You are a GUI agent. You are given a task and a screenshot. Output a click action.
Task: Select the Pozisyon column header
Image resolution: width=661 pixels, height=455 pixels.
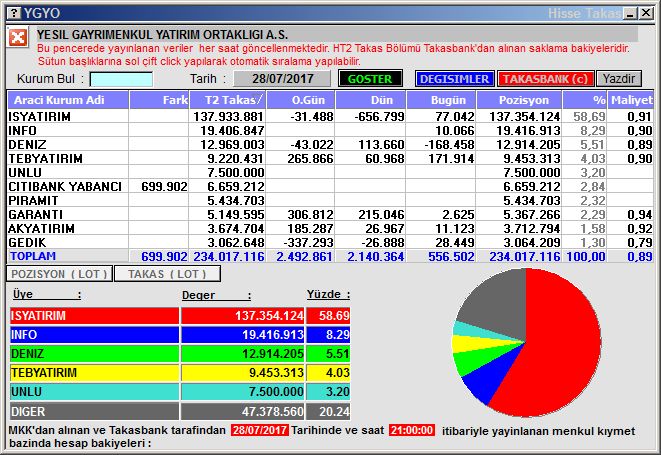coord(519,100)
